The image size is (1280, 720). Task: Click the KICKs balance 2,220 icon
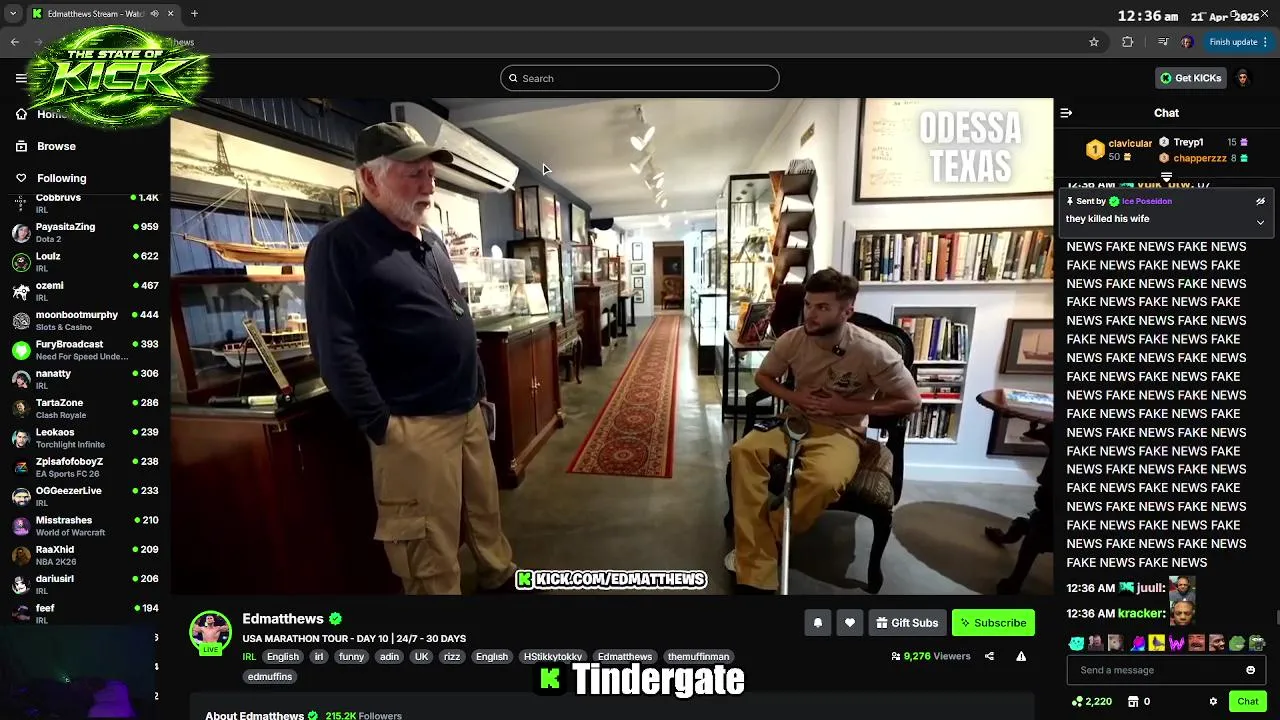pos(1077,701)
